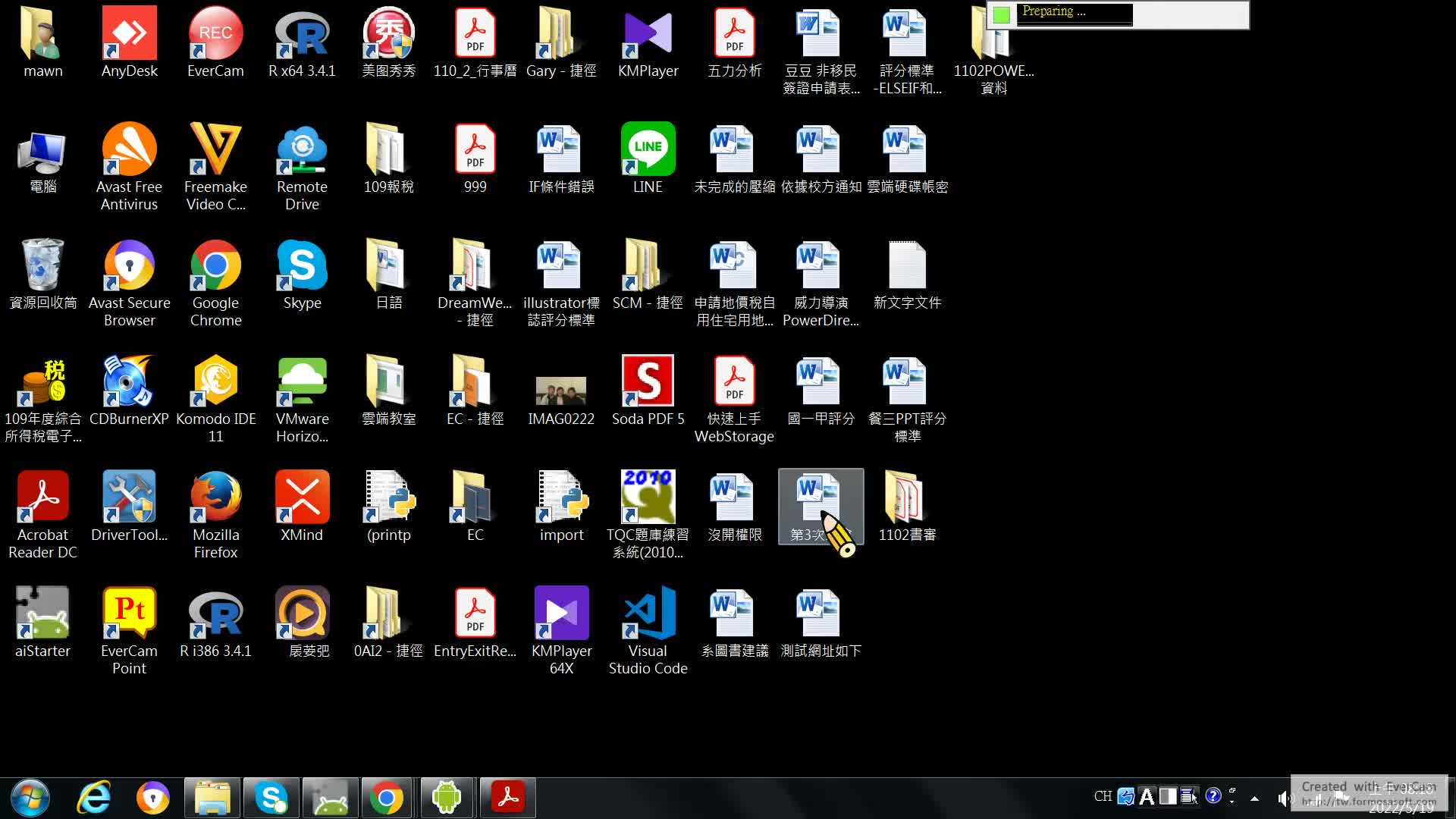Select Google Chrome desktop icon
The width and height of the screenshot is (1456, 819).
(x=215, y=283)
